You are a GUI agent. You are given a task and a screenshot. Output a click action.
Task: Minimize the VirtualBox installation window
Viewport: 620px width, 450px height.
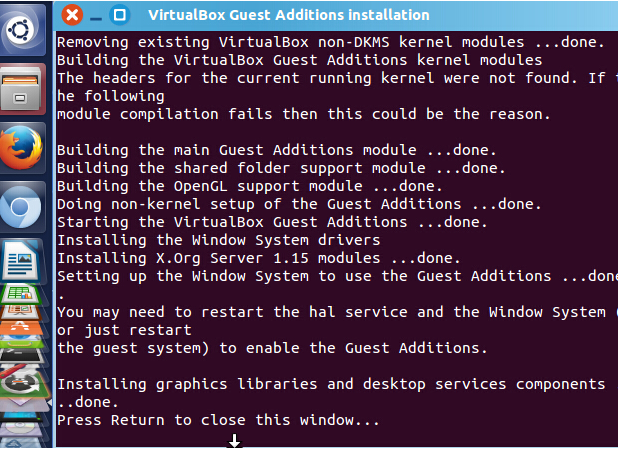[96, 16]
